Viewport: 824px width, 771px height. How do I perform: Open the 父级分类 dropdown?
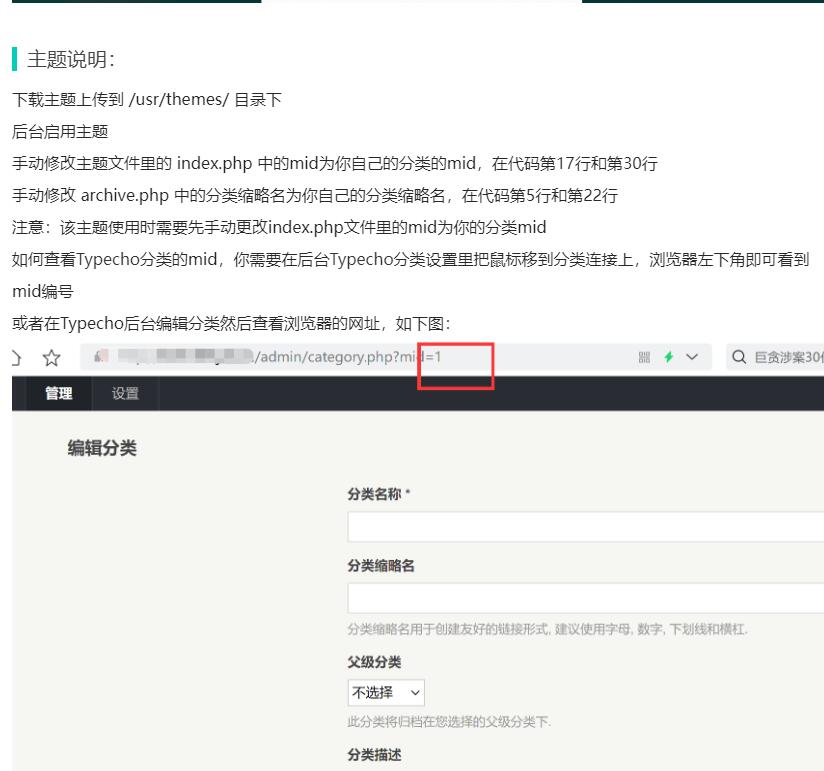coord(386,692)
